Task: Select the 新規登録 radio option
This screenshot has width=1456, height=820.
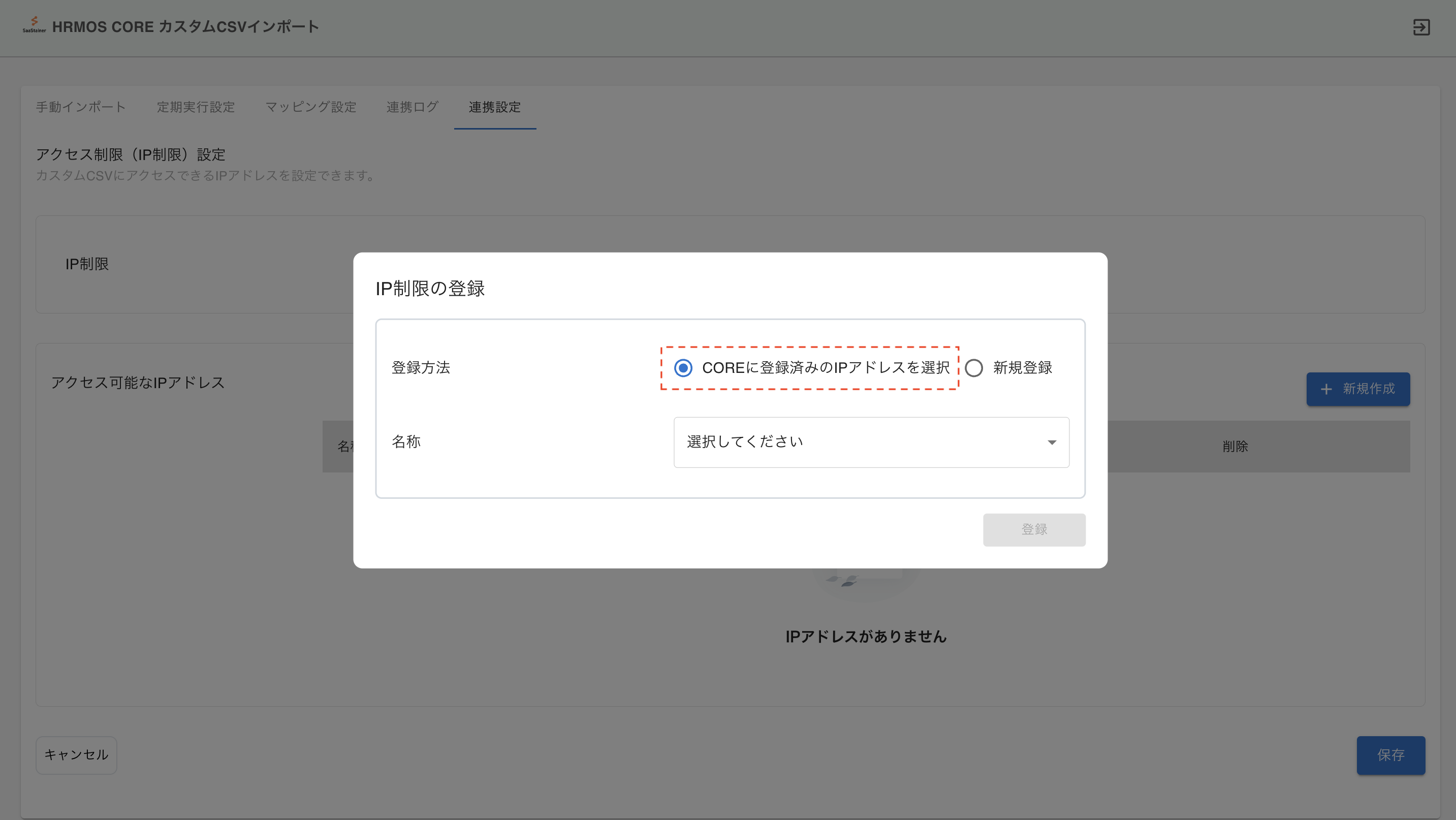Action: 974,368
